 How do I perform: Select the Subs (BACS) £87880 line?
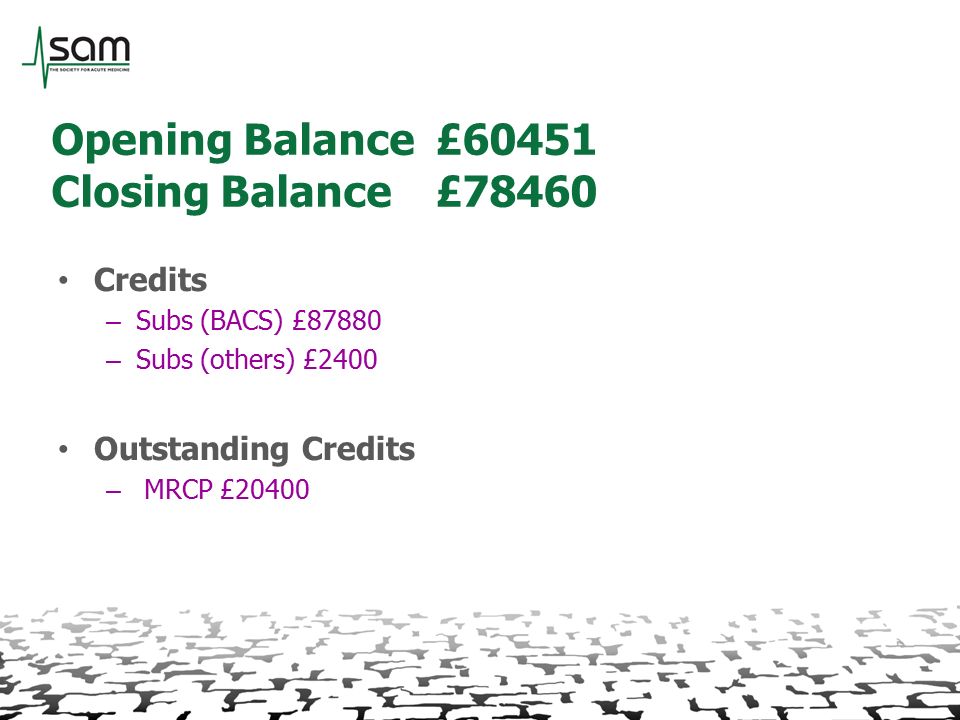point(258,321)
